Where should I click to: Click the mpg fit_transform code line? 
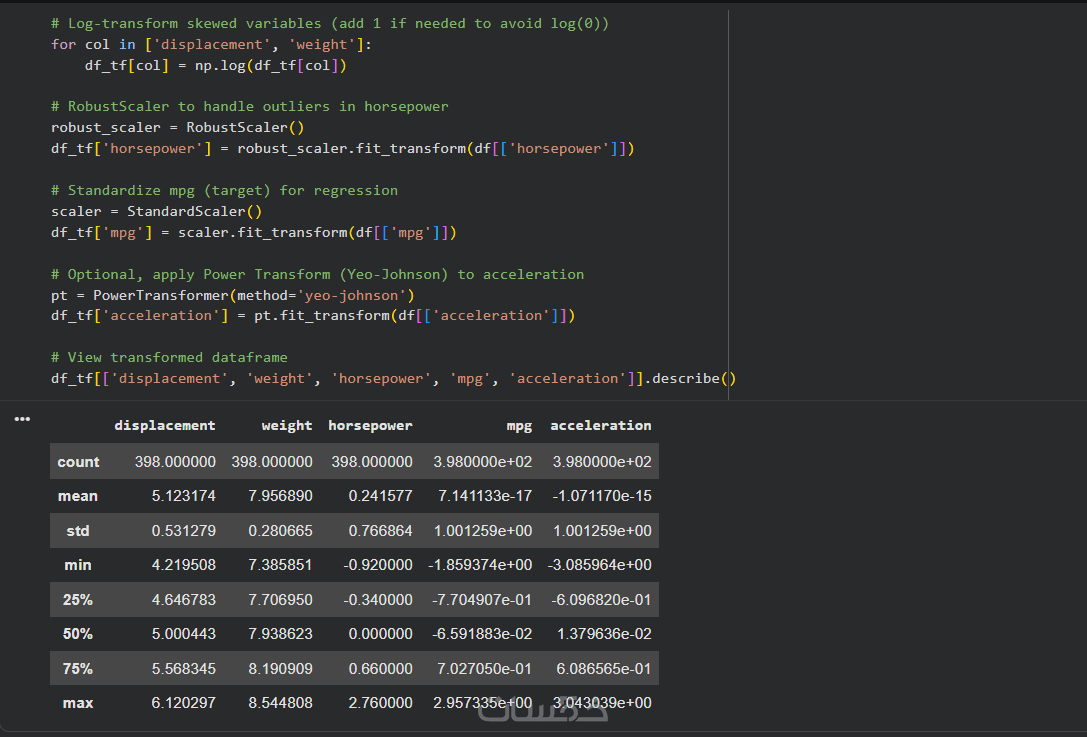pos(254,232)
